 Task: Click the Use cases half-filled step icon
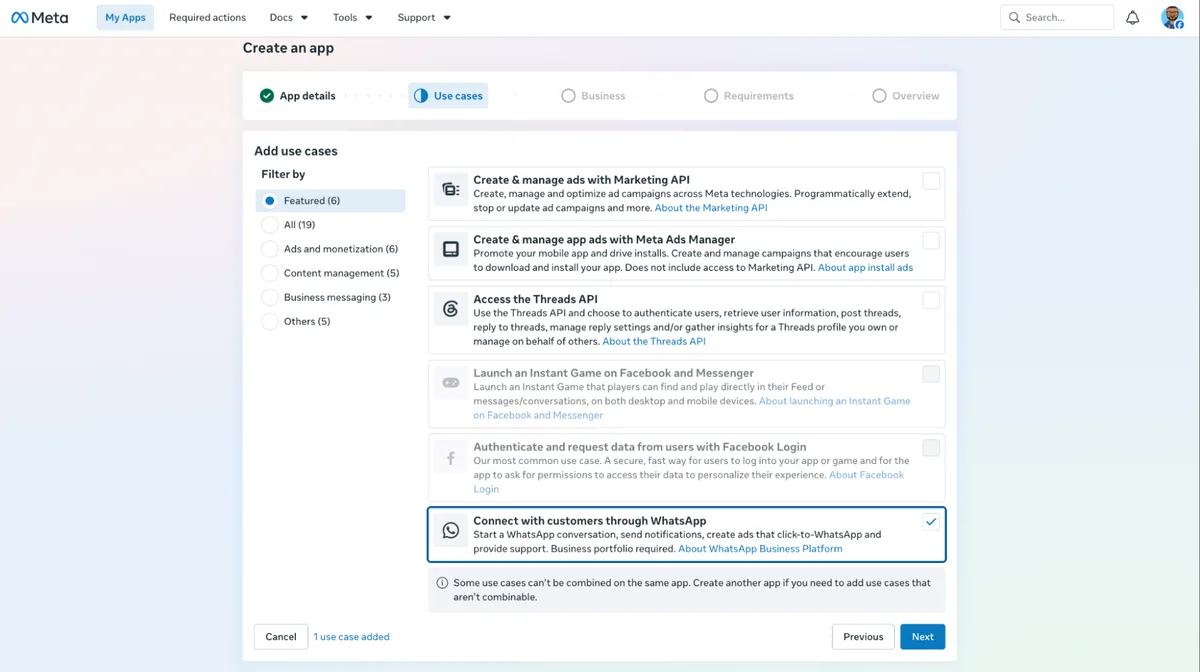tap(421, 96)
